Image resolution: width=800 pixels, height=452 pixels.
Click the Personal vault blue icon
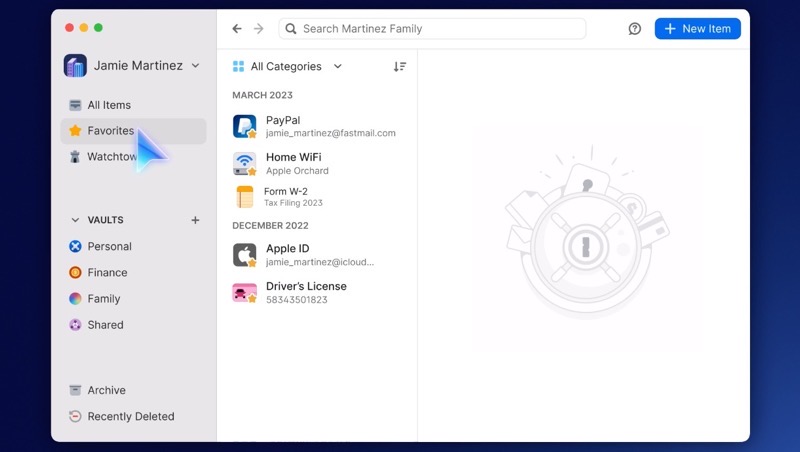[x=75, y=246]
